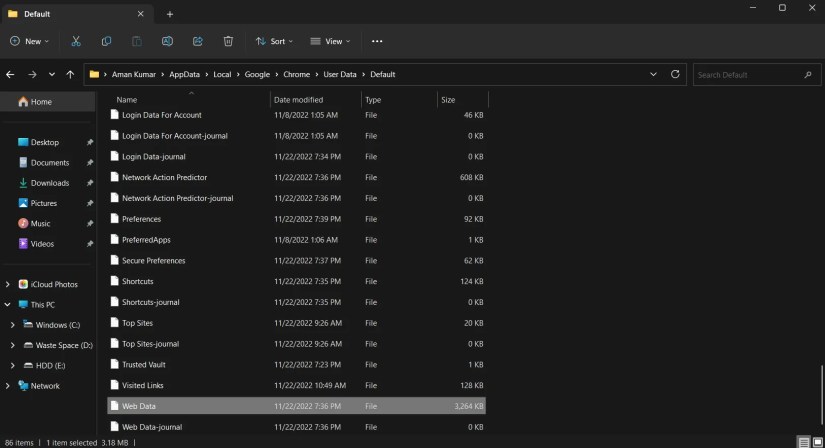Switch to Details view icon in status bar
Image resolution: width=825 pixels, height=448 pixels.
click(803, 443)
